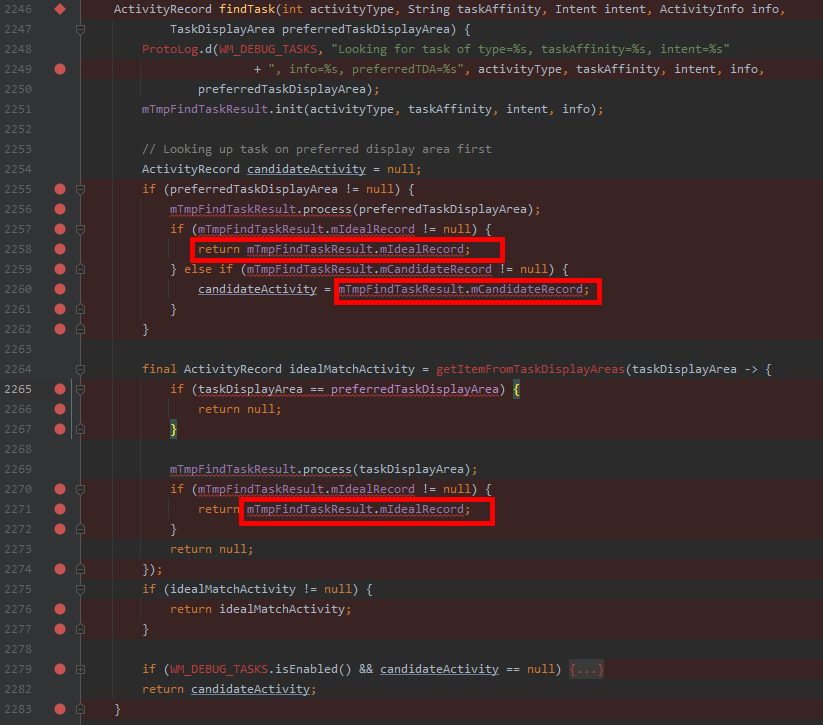Clear the breakpoint on line 2258
The width and height of the screenshot is (823, 725).
click(x=60, y=249)
